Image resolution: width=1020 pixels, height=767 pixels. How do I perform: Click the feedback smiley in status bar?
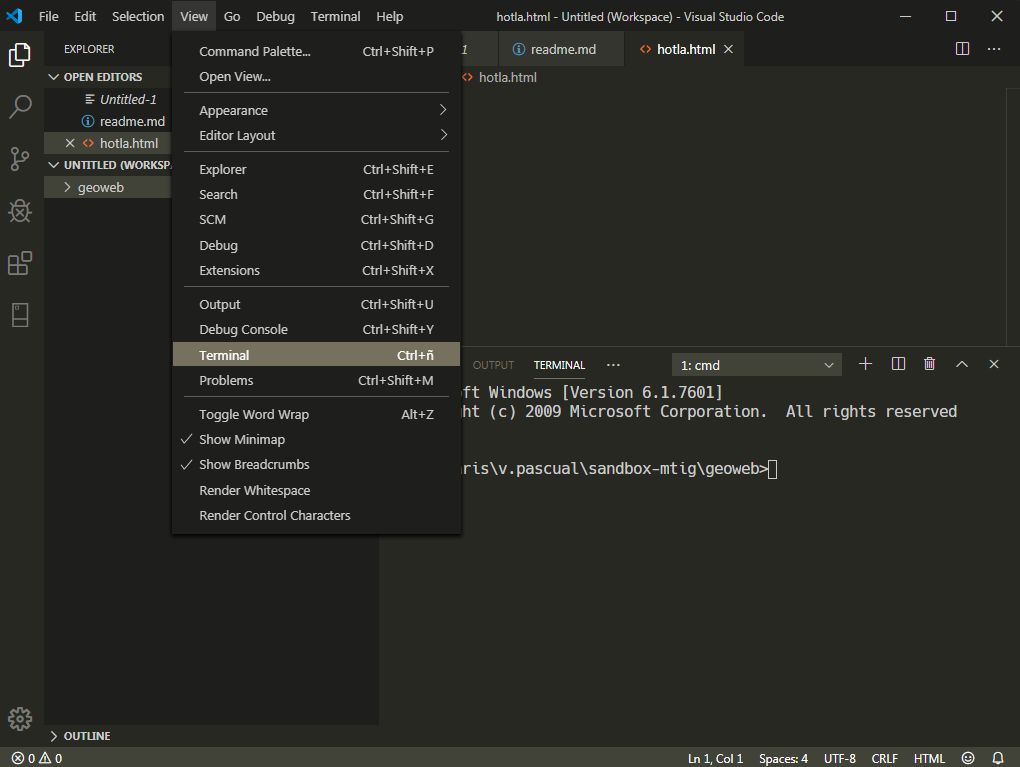tap(968, 758)
